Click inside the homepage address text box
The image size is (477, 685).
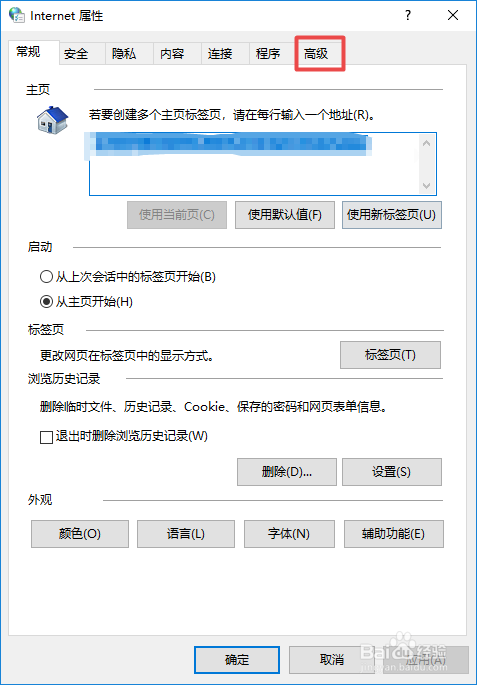[x=253, y=164]
